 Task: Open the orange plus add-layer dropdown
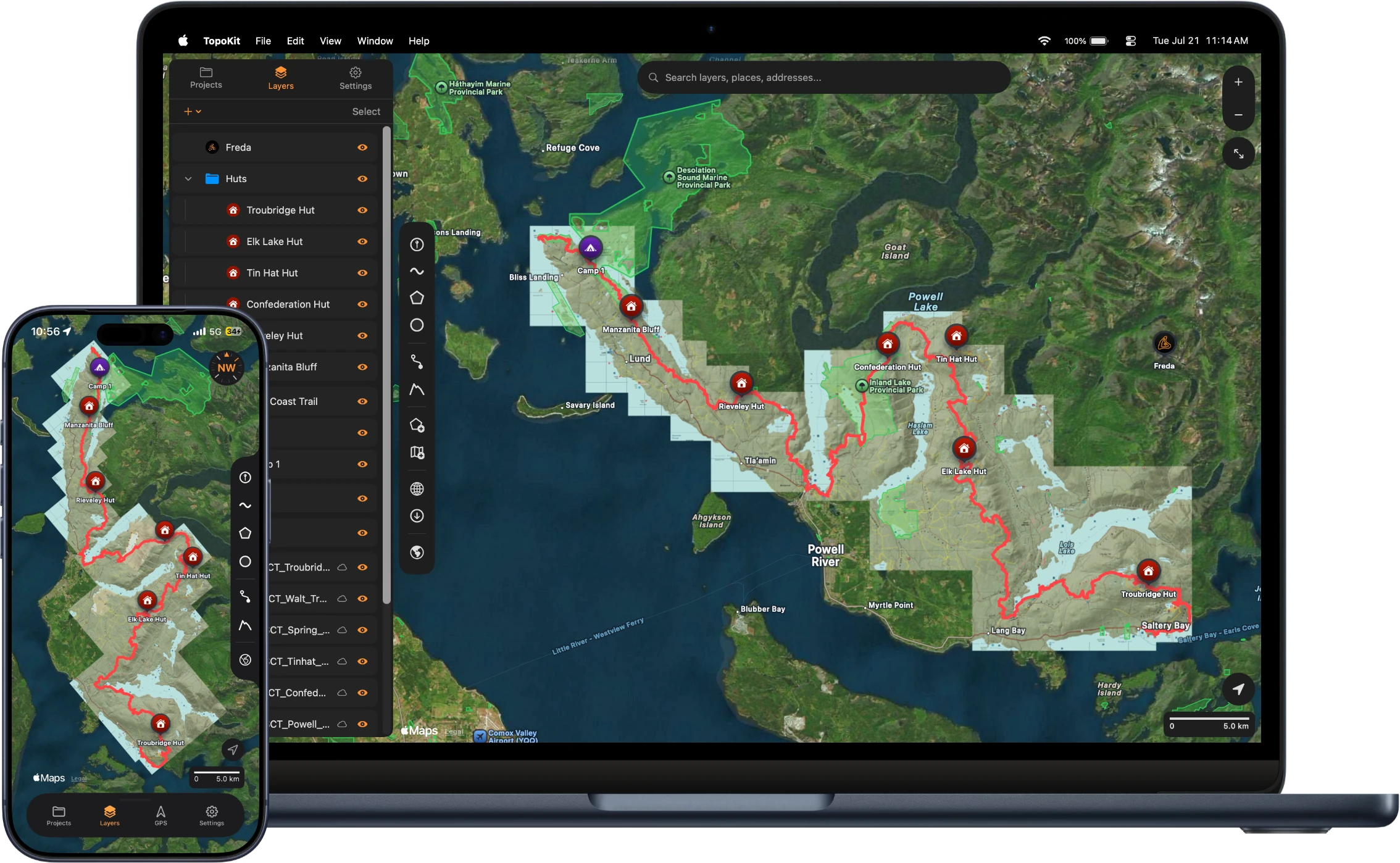pos(193,112)
